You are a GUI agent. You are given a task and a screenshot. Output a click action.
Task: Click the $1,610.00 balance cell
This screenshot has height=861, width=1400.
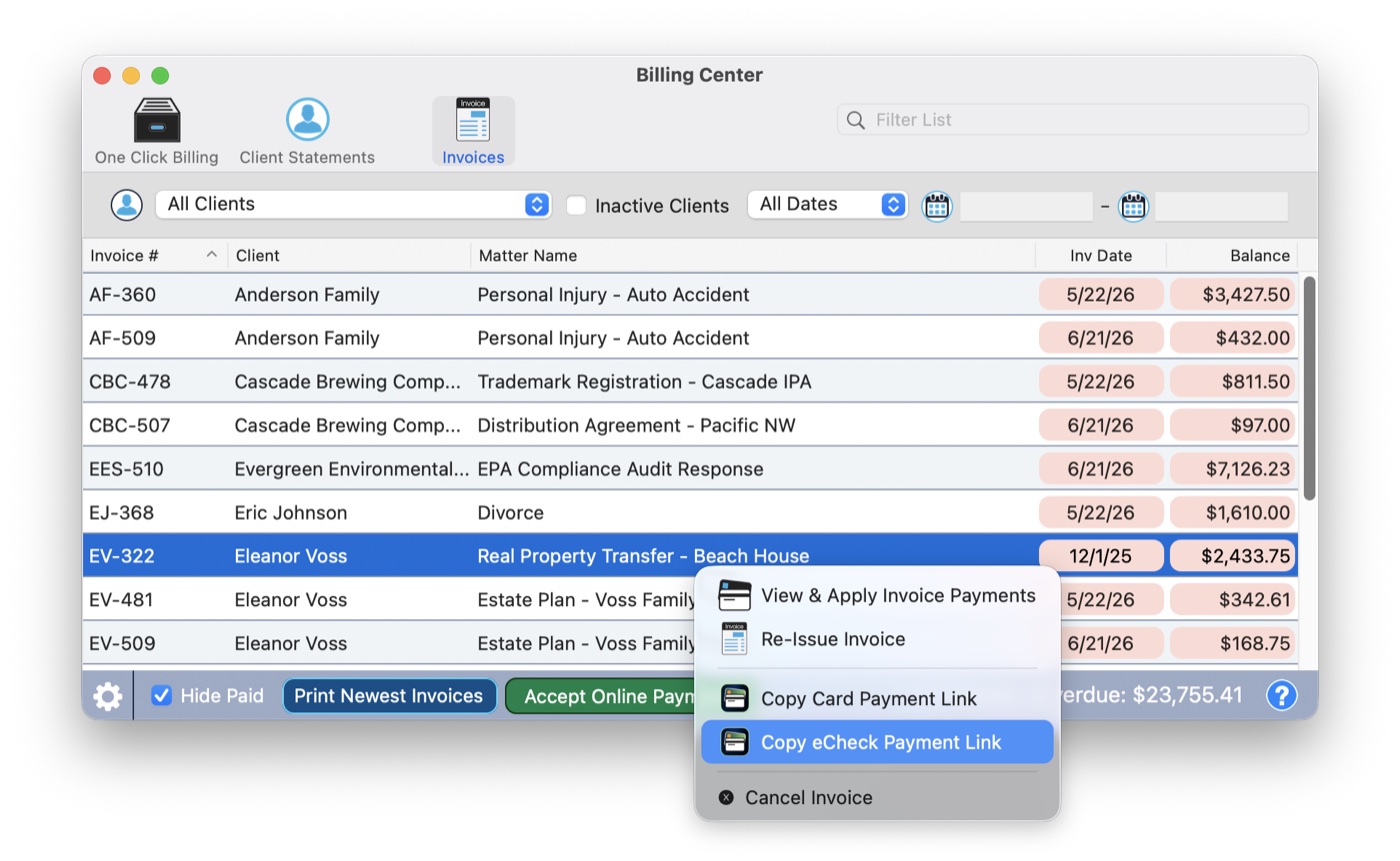click(x=1233, y=513)
